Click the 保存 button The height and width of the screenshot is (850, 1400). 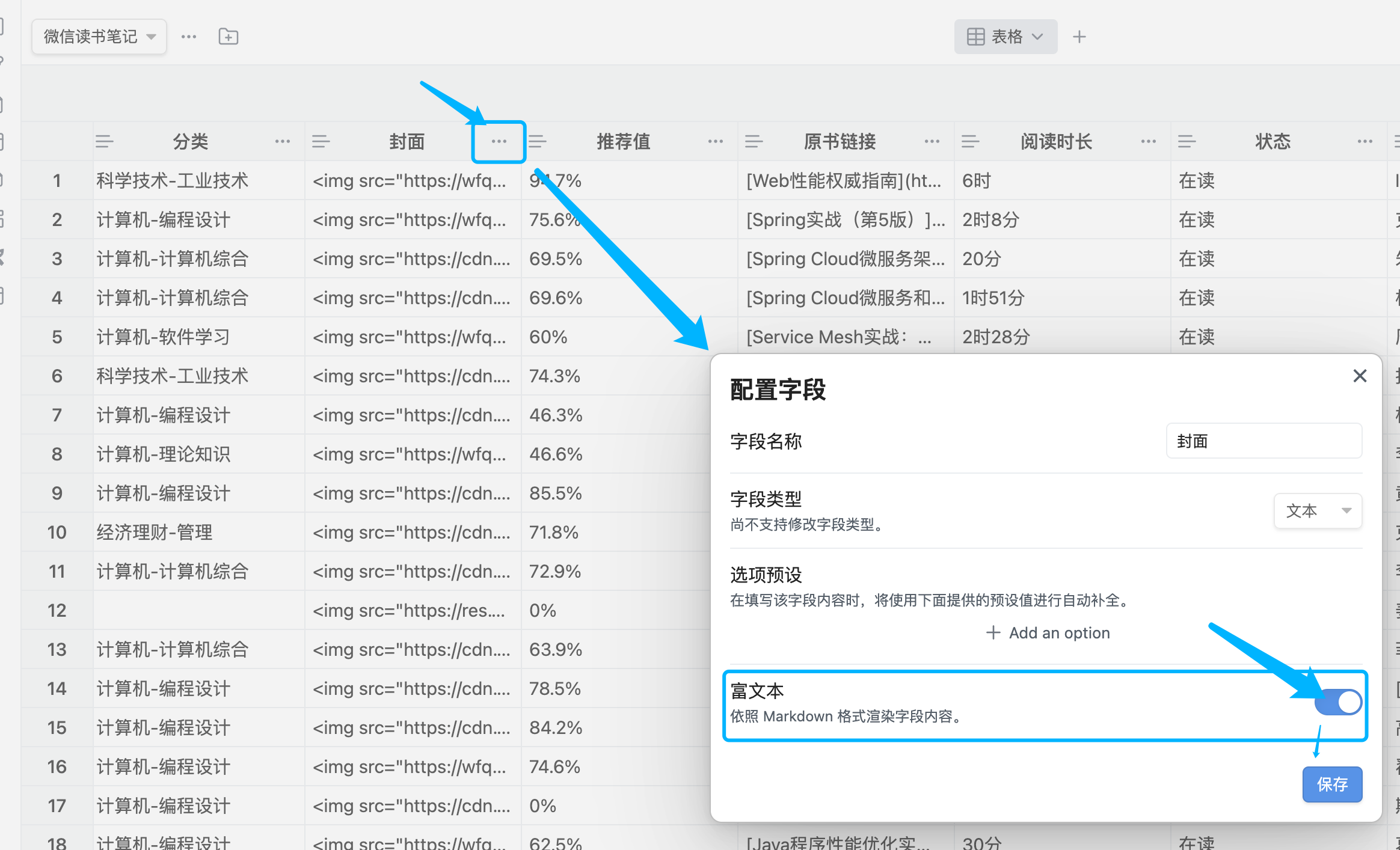pos(1332,784)
